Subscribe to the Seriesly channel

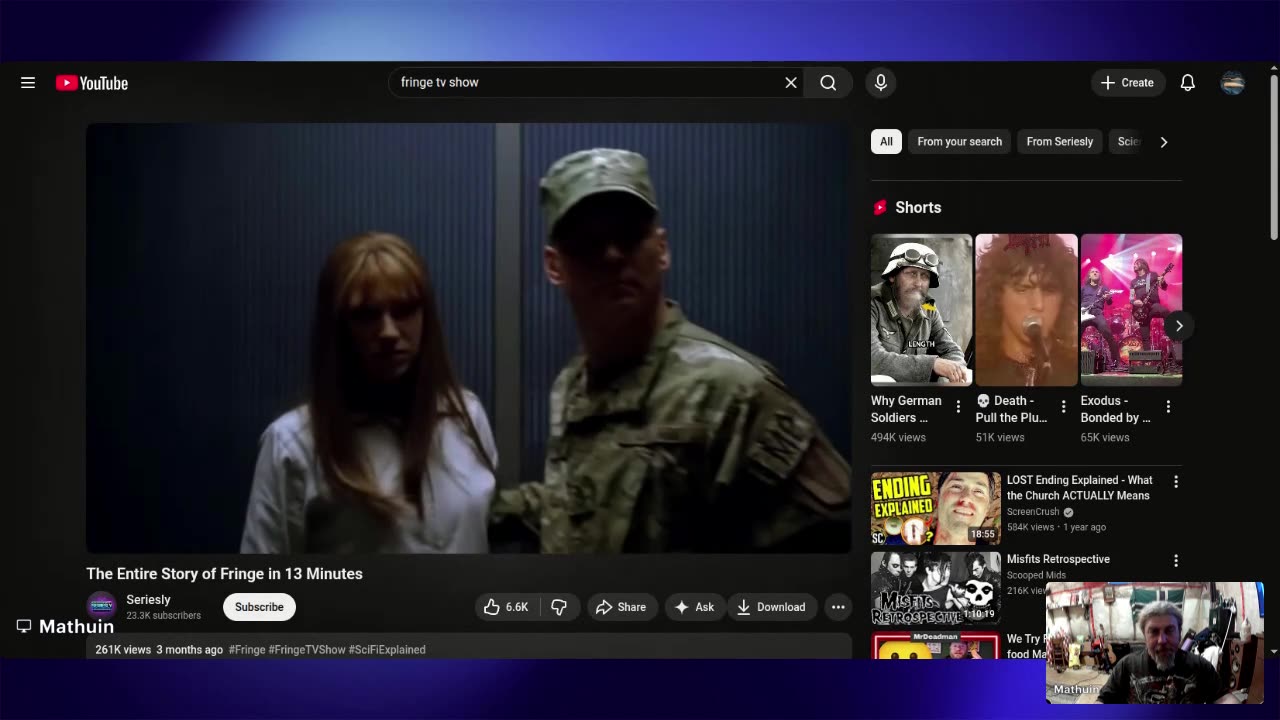[x=259, y=607]
